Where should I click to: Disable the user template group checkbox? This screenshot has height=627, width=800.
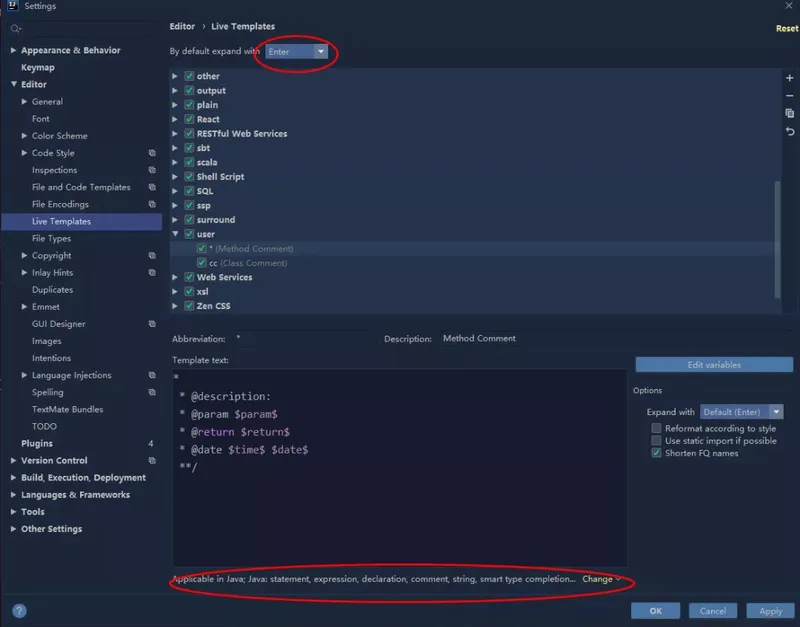point(189,234)
